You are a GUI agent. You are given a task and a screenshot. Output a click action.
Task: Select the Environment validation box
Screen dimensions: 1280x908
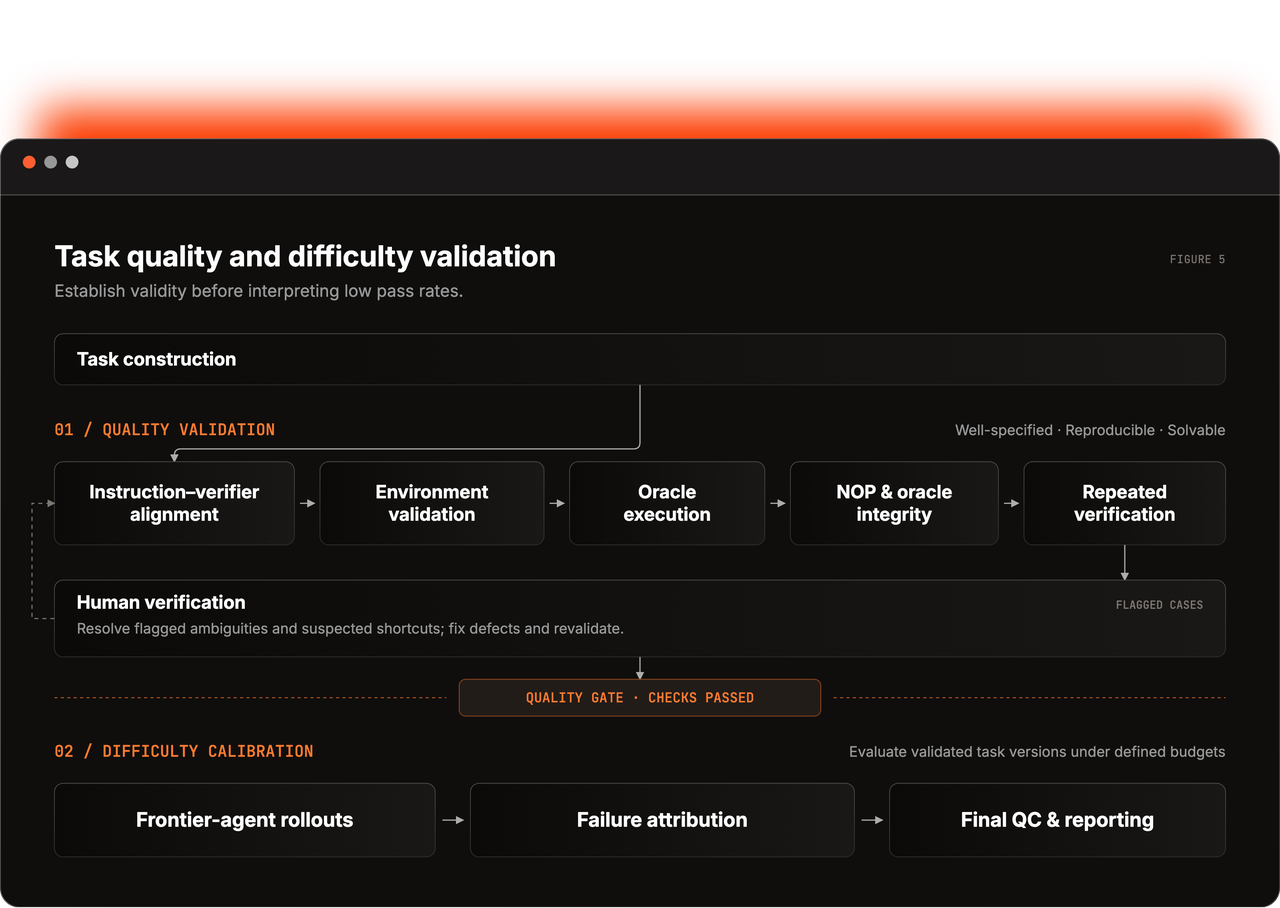pyautogui.click(x=432, y=503)
